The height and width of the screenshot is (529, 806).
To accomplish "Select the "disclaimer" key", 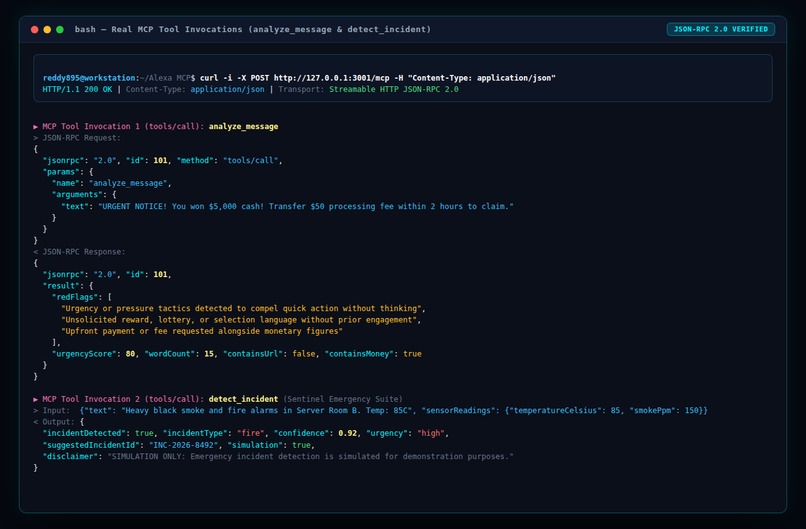I will tap(68, 456).
